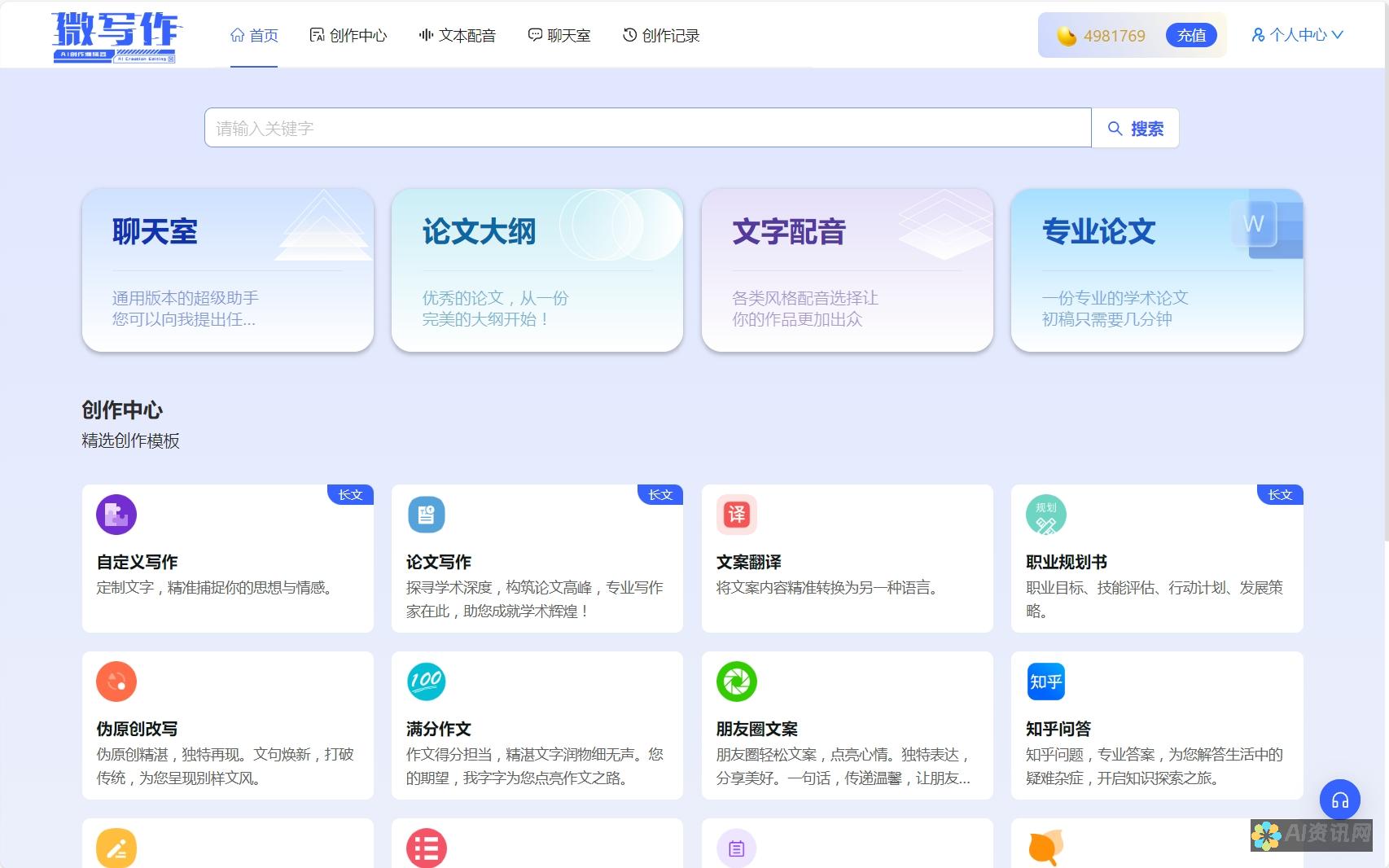Open the 伪原创改写 template title

coord(137,729)
